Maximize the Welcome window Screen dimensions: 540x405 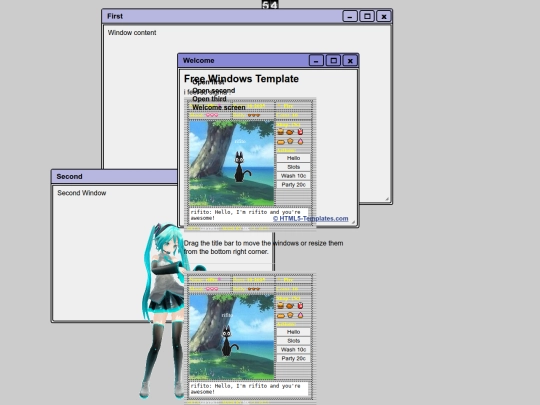point(333,61)
